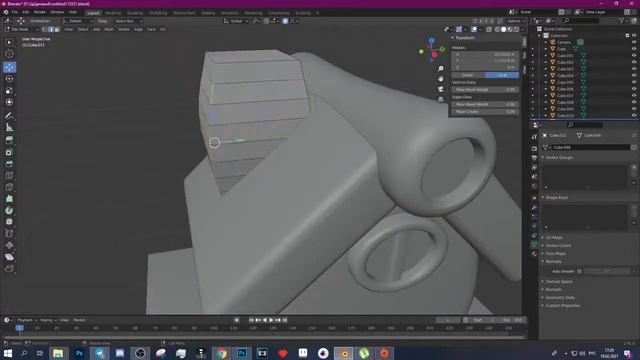Select the Loop Cut tool
The width and height of the screenshot is (640, 360).
pyautogui.click(x=9, y=176)
